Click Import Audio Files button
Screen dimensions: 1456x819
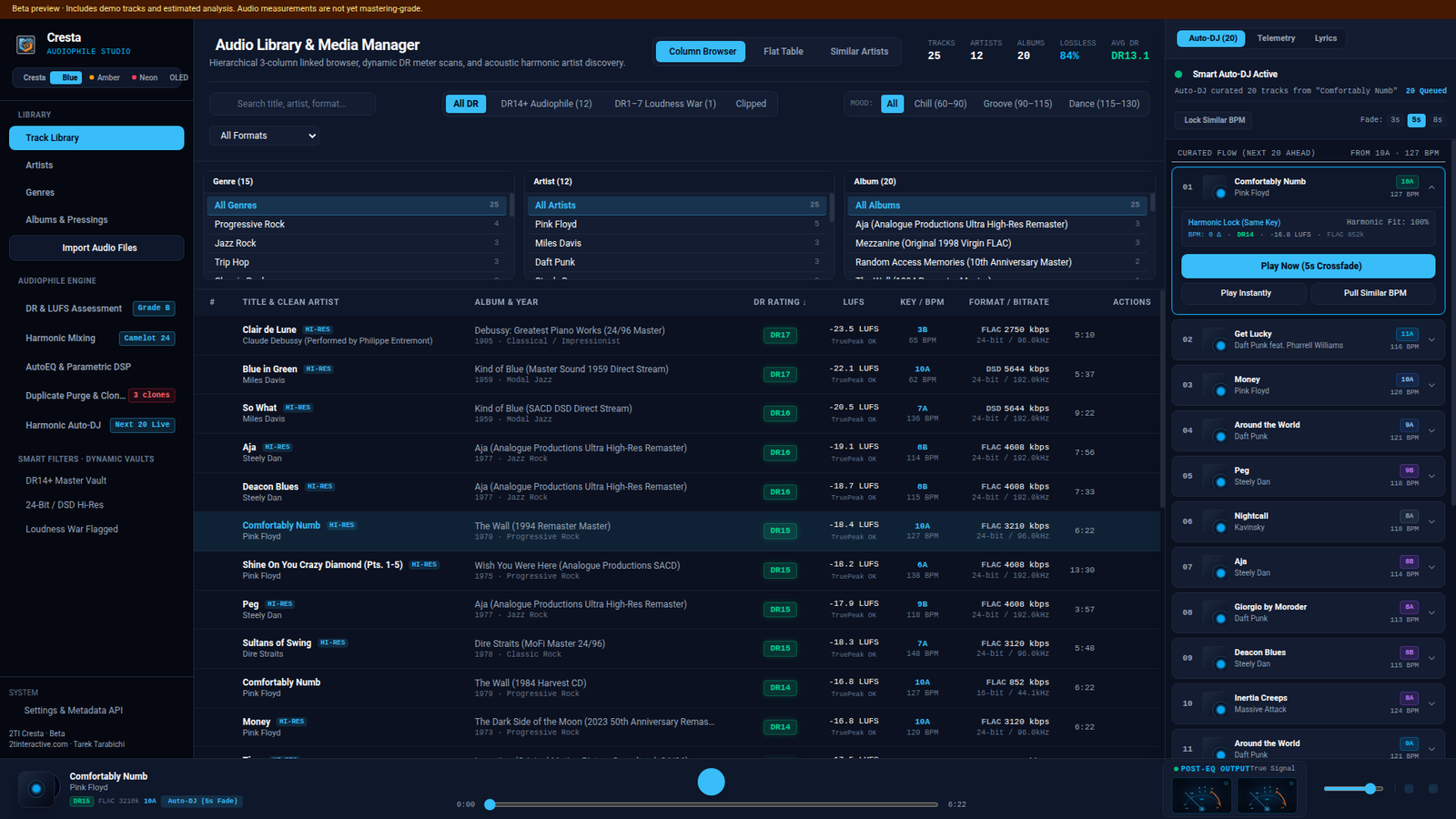(96, 248)
